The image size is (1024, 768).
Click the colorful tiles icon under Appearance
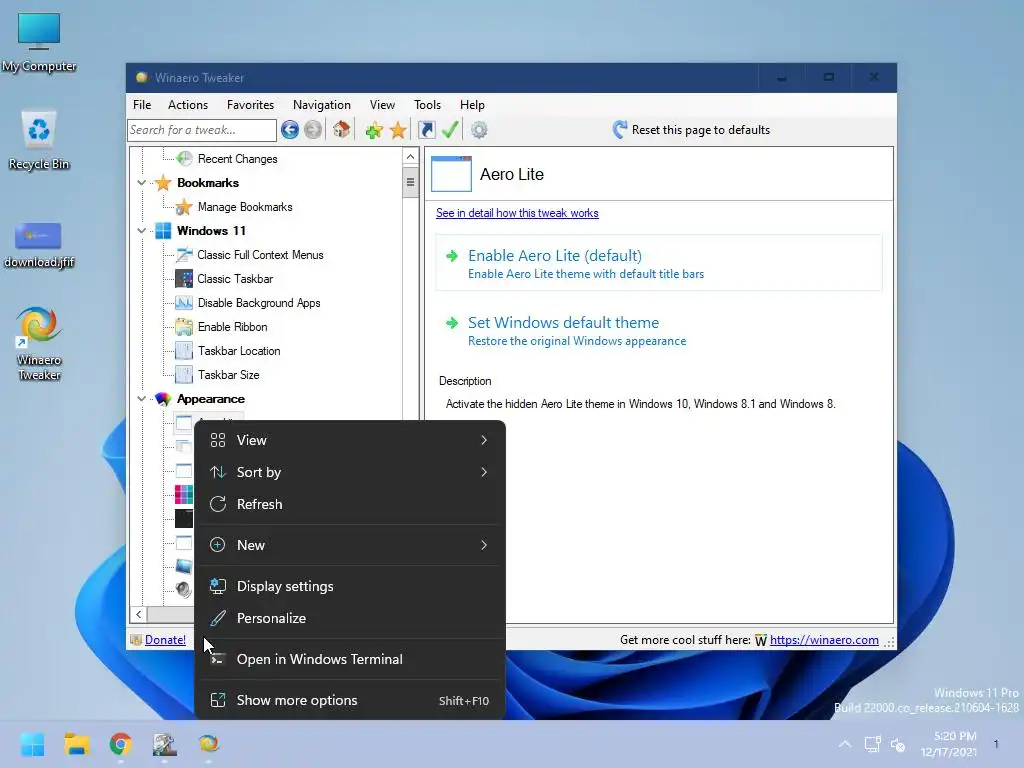tap(184, 494)
